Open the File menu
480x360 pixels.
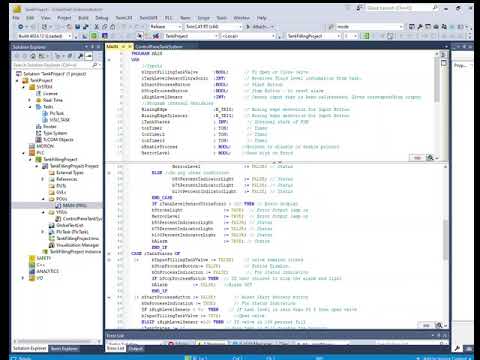pyautogui.click(x=16, y=18)
